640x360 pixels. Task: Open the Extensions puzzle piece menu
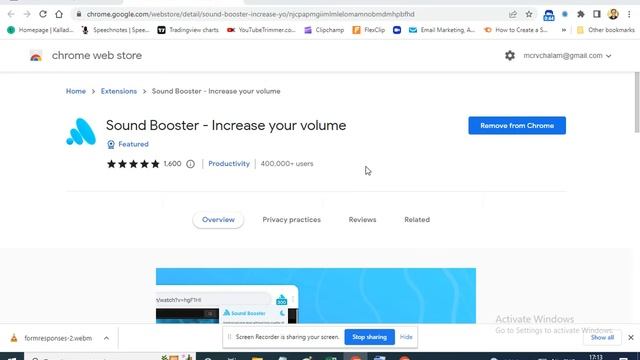tap(581, 14)
